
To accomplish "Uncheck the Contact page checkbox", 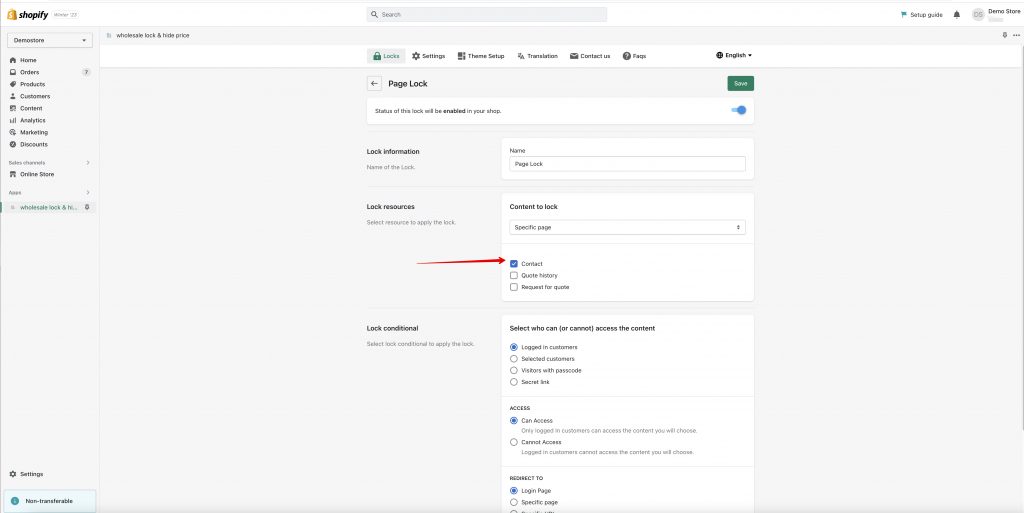I will coord(514,264).
